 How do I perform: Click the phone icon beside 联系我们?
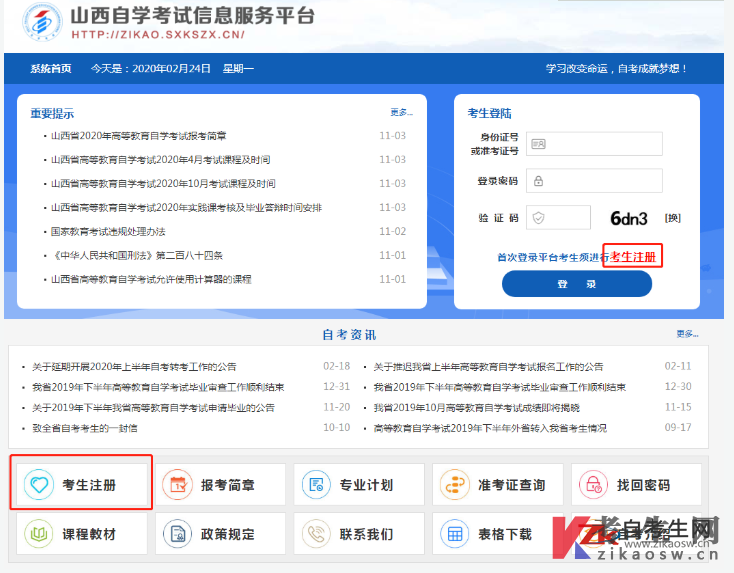[x=316, y=534]
